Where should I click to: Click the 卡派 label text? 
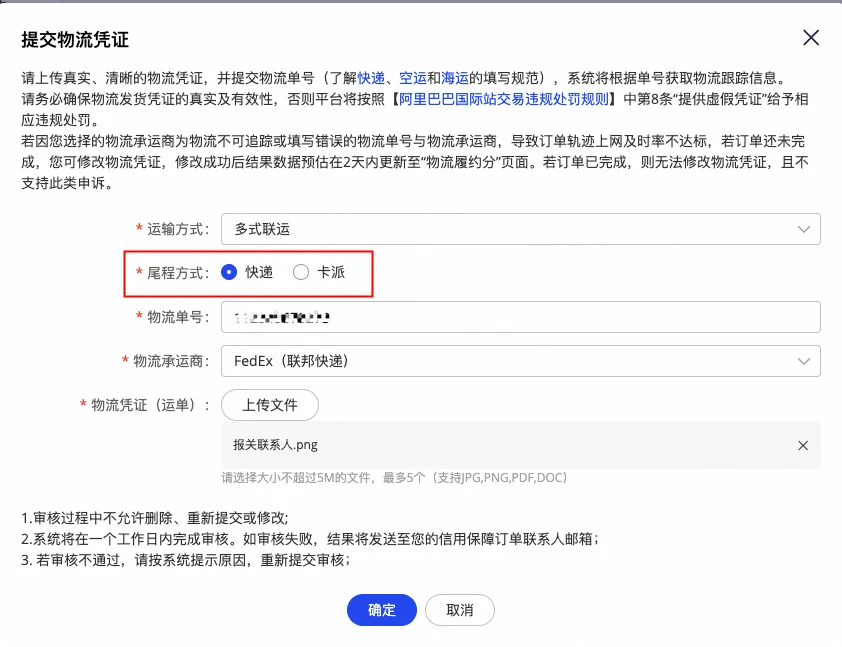(x=331, y=272)
